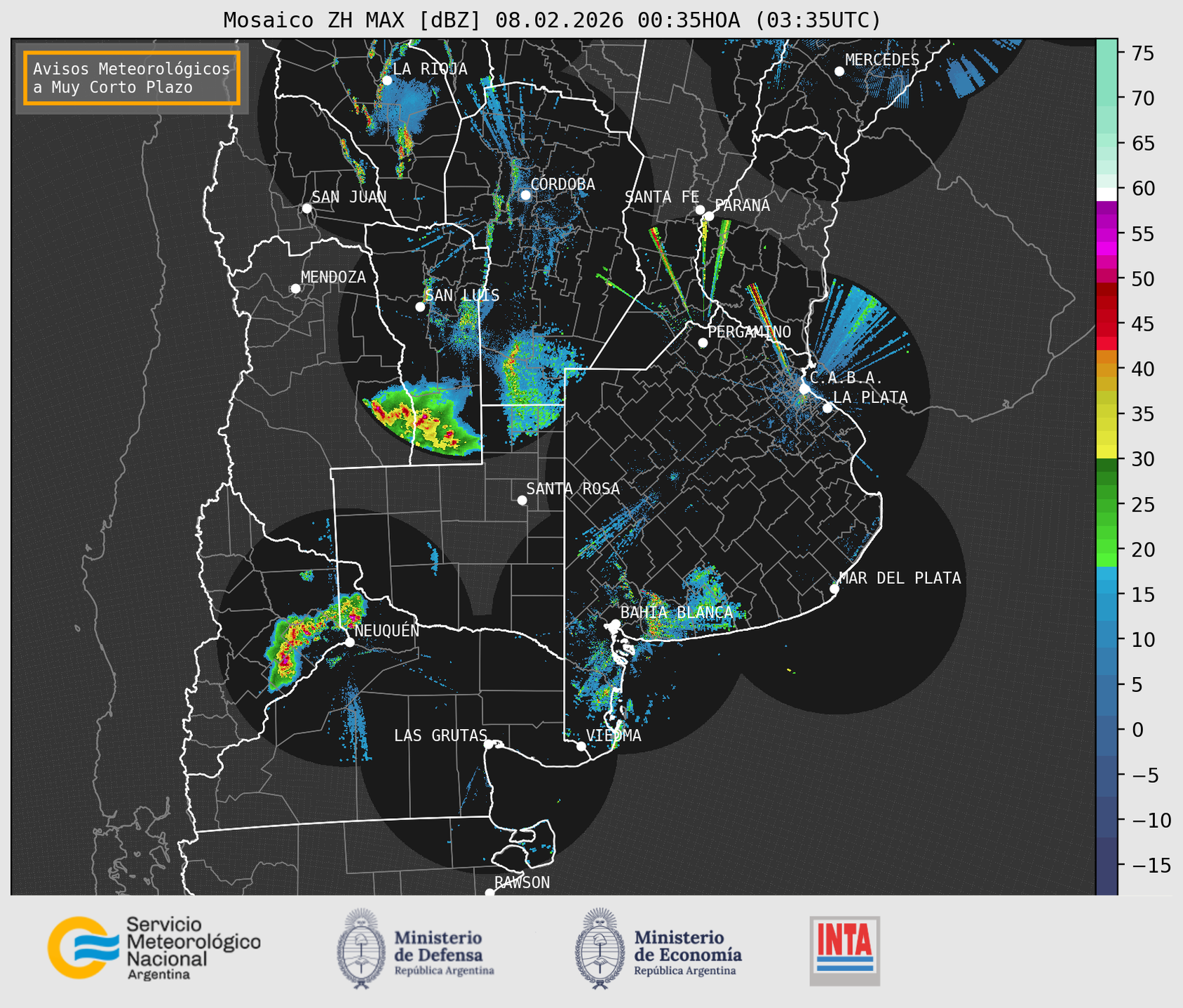1183x1008 pixels.
Task: Click the Pergamino city marker
Action: click(x=703, y=343)
